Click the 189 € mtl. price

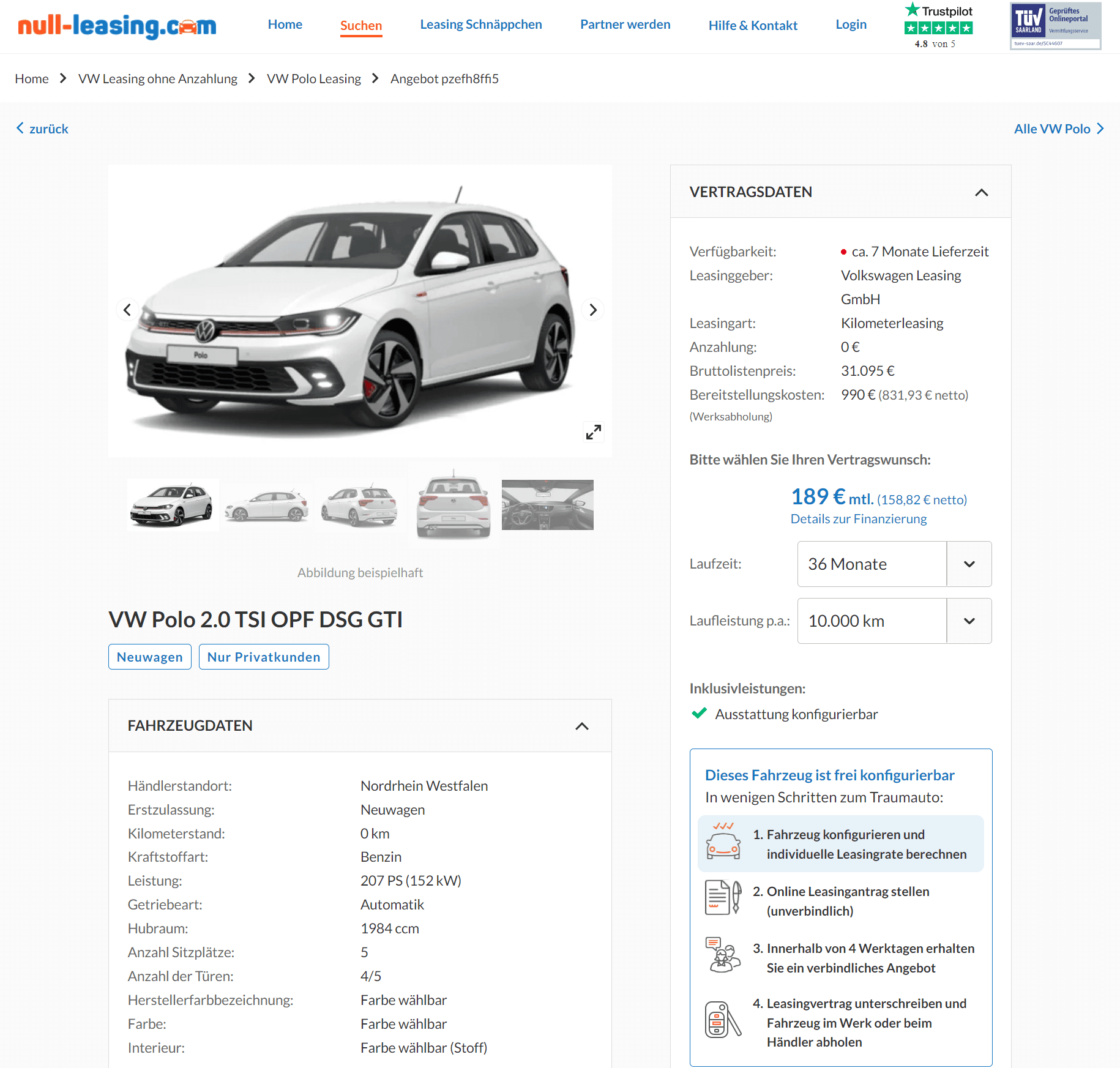[832, 497]
